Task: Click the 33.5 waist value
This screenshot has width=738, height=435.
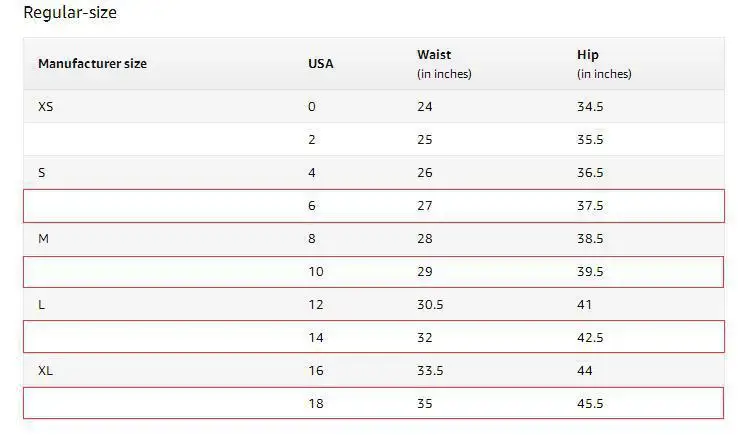Action: click(x=430, y=371)
